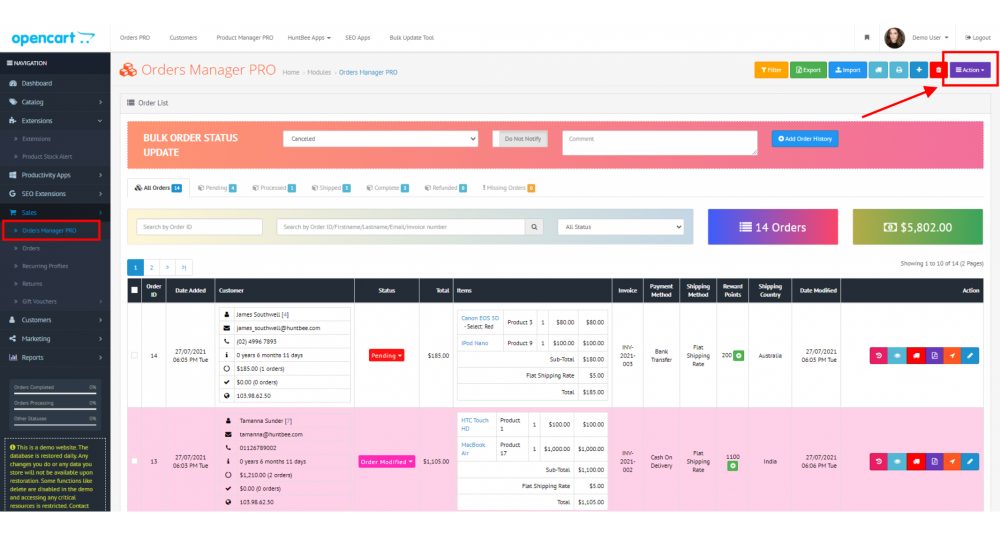Click red truck icon for order 14

point(916,356)
